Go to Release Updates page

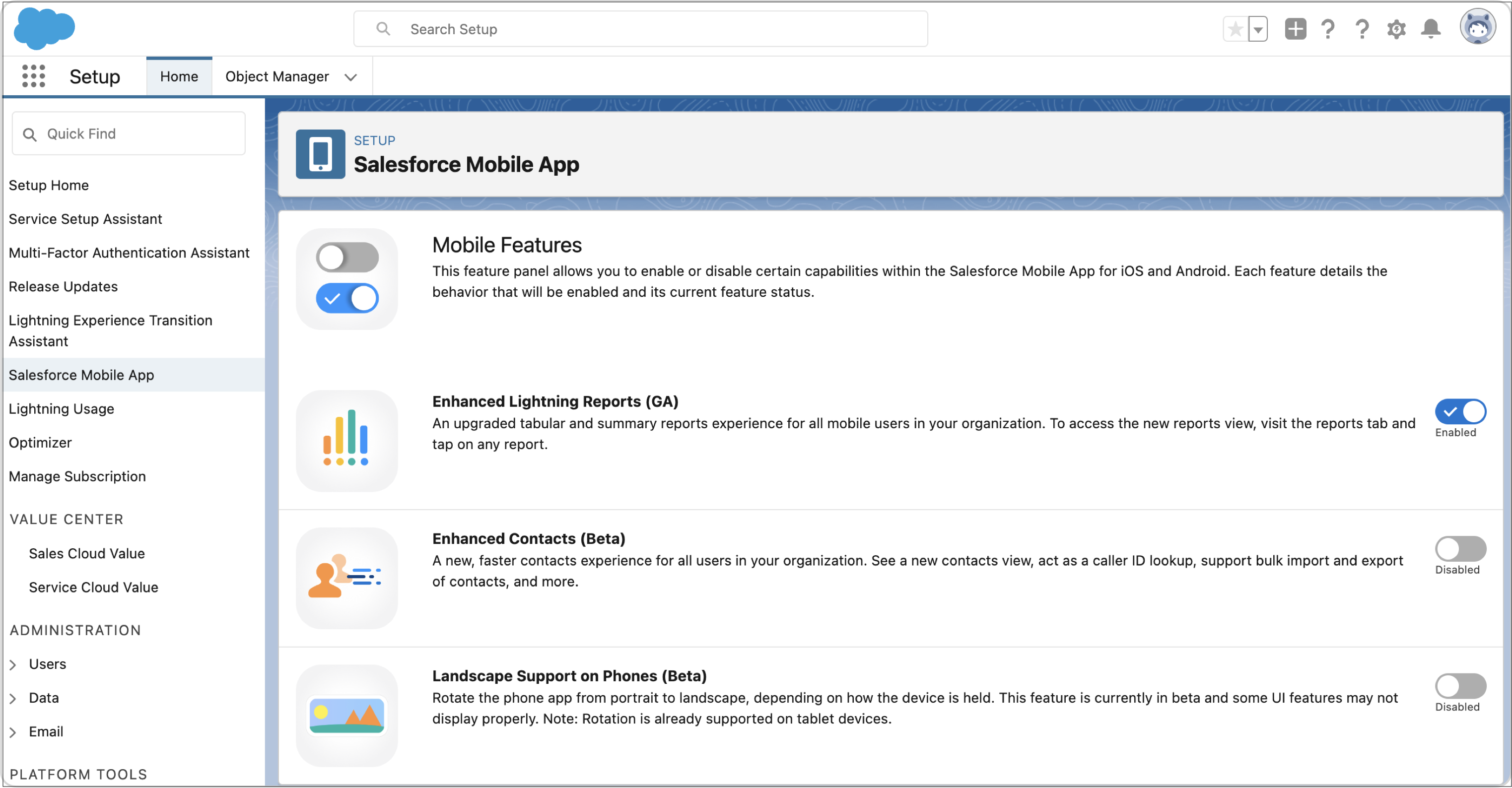(63, 286)
